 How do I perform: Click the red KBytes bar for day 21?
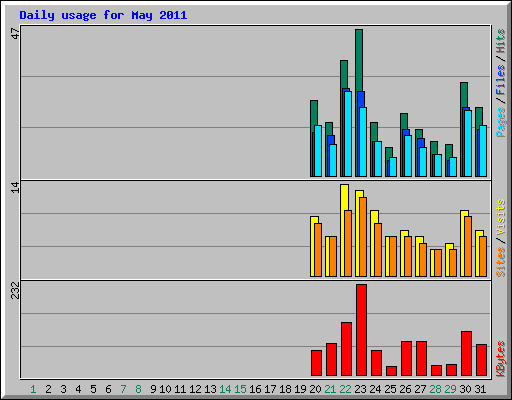[331, 360]
